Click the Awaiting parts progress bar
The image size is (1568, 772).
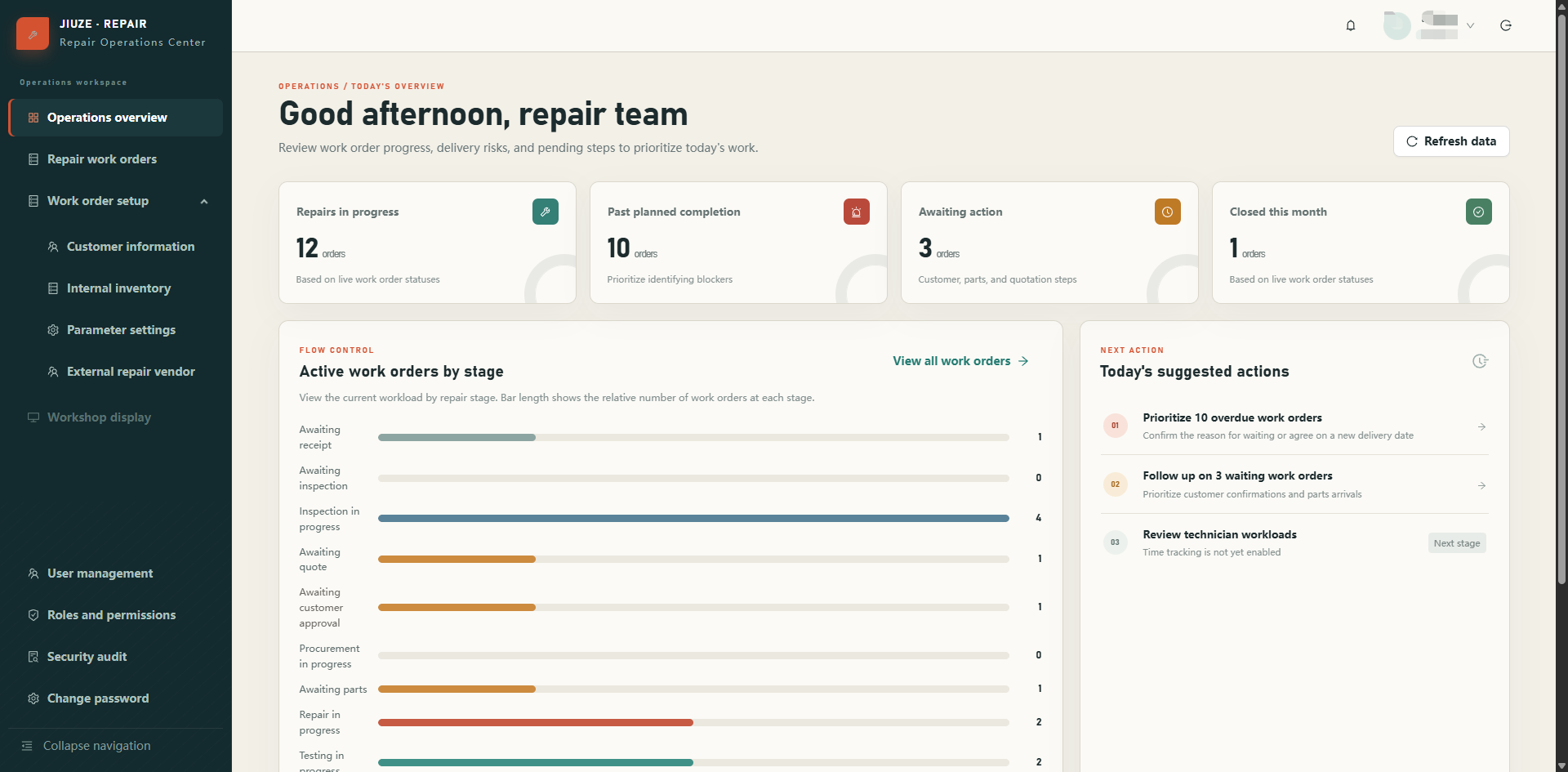coord(693,689)
